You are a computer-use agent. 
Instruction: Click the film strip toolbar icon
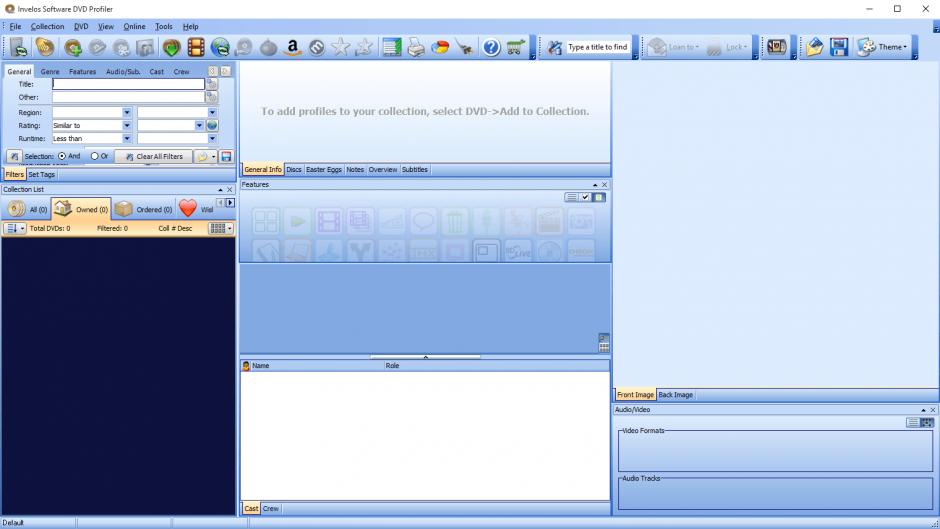point(196,47)
